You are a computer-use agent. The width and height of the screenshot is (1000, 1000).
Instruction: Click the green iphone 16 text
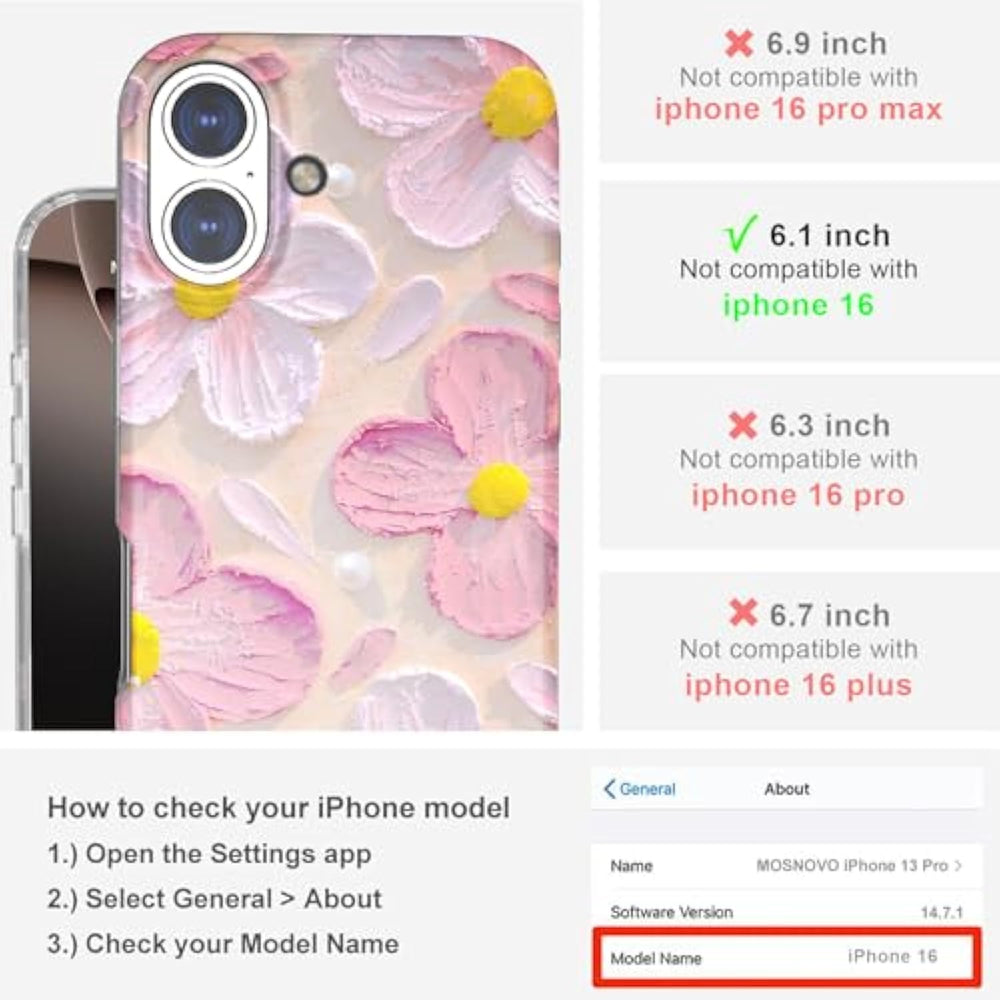tap(798, 305)
